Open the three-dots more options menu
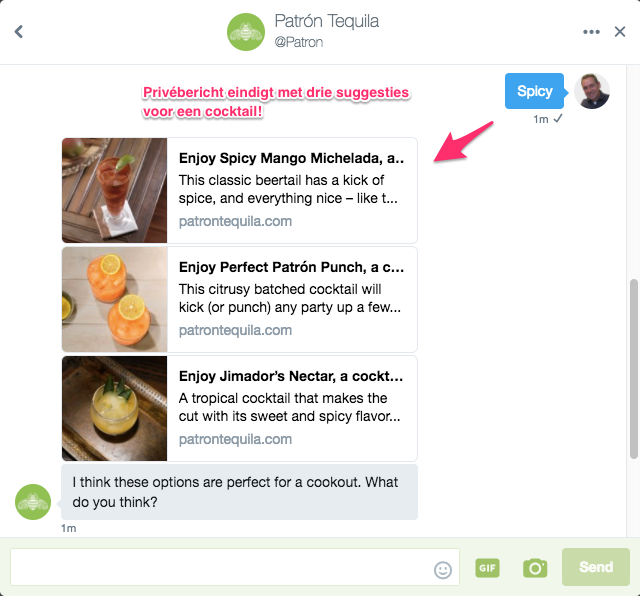Viewport: 640px width, 596px height. coord(591,32)
